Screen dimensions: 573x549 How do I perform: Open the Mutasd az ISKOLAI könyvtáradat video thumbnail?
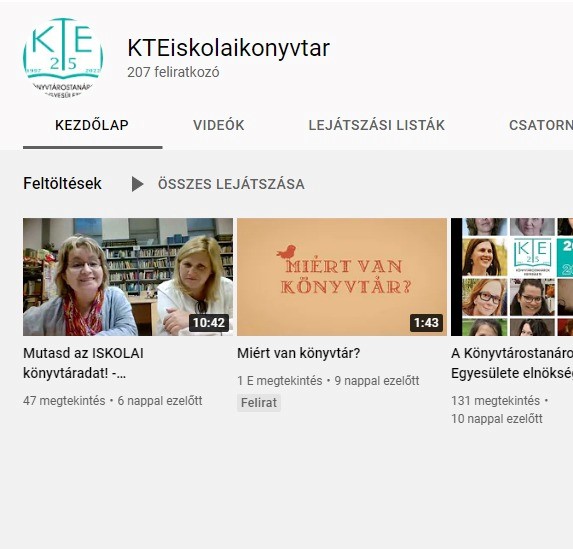[x=128, y=277]
